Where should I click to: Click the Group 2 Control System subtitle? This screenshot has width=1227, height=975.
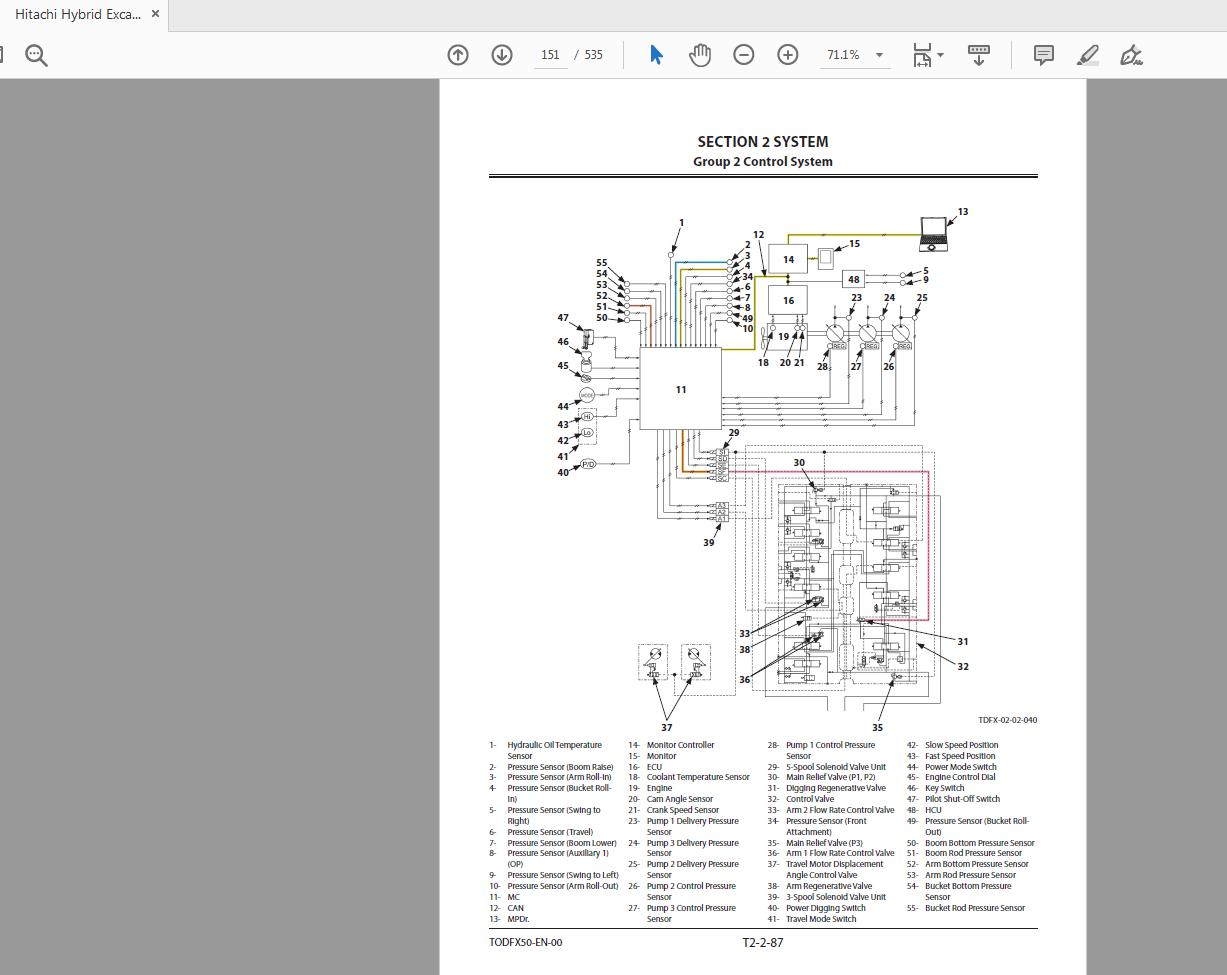click(x=762, y=162)
